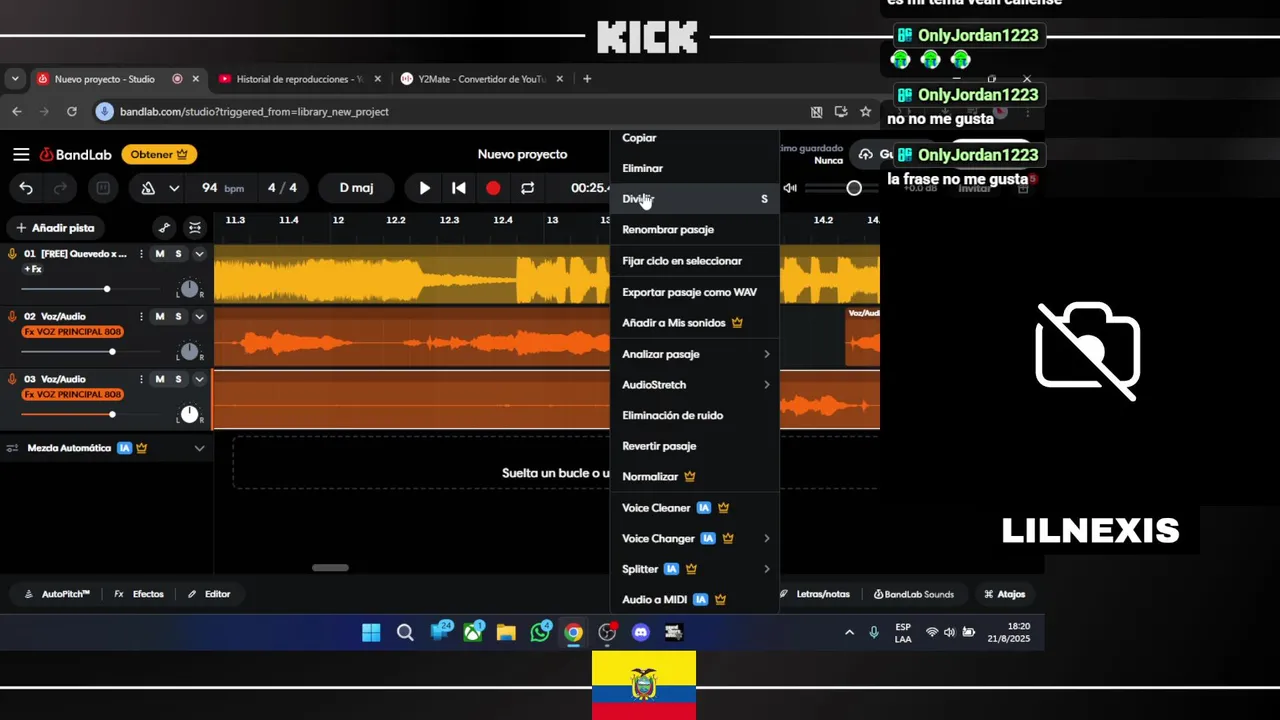Expand track 01 chevron

point(199,254)
